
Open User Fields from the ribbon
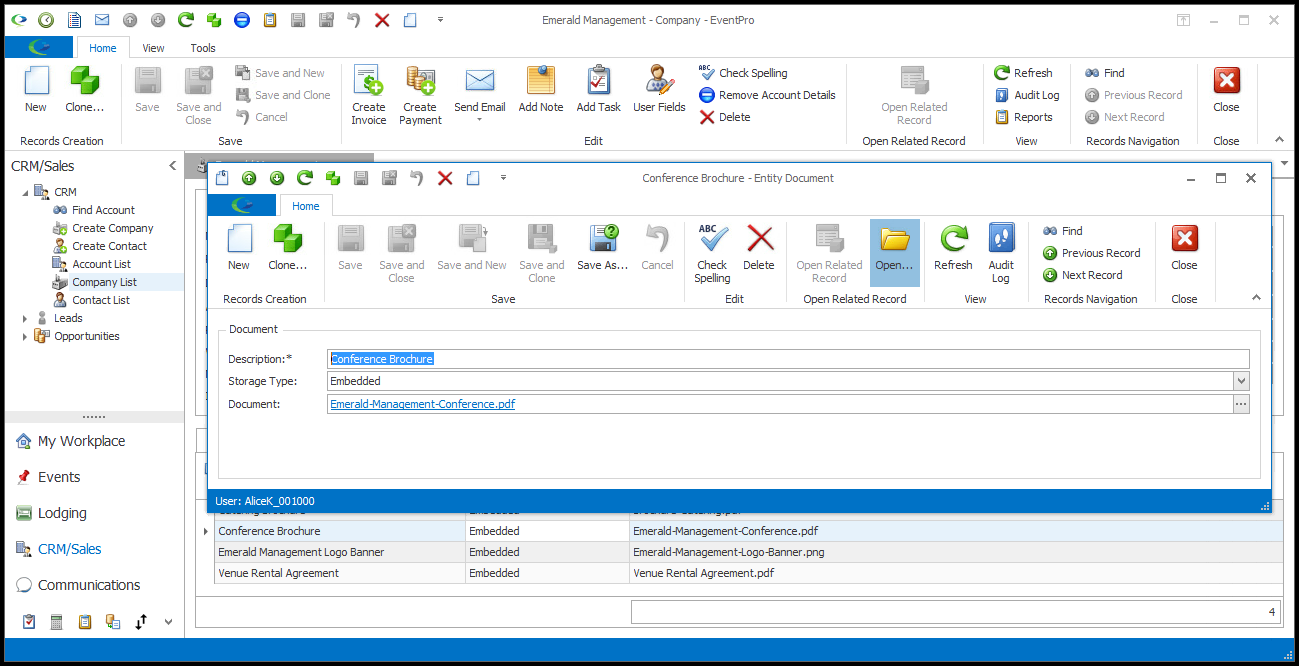[x=659, y=90]
